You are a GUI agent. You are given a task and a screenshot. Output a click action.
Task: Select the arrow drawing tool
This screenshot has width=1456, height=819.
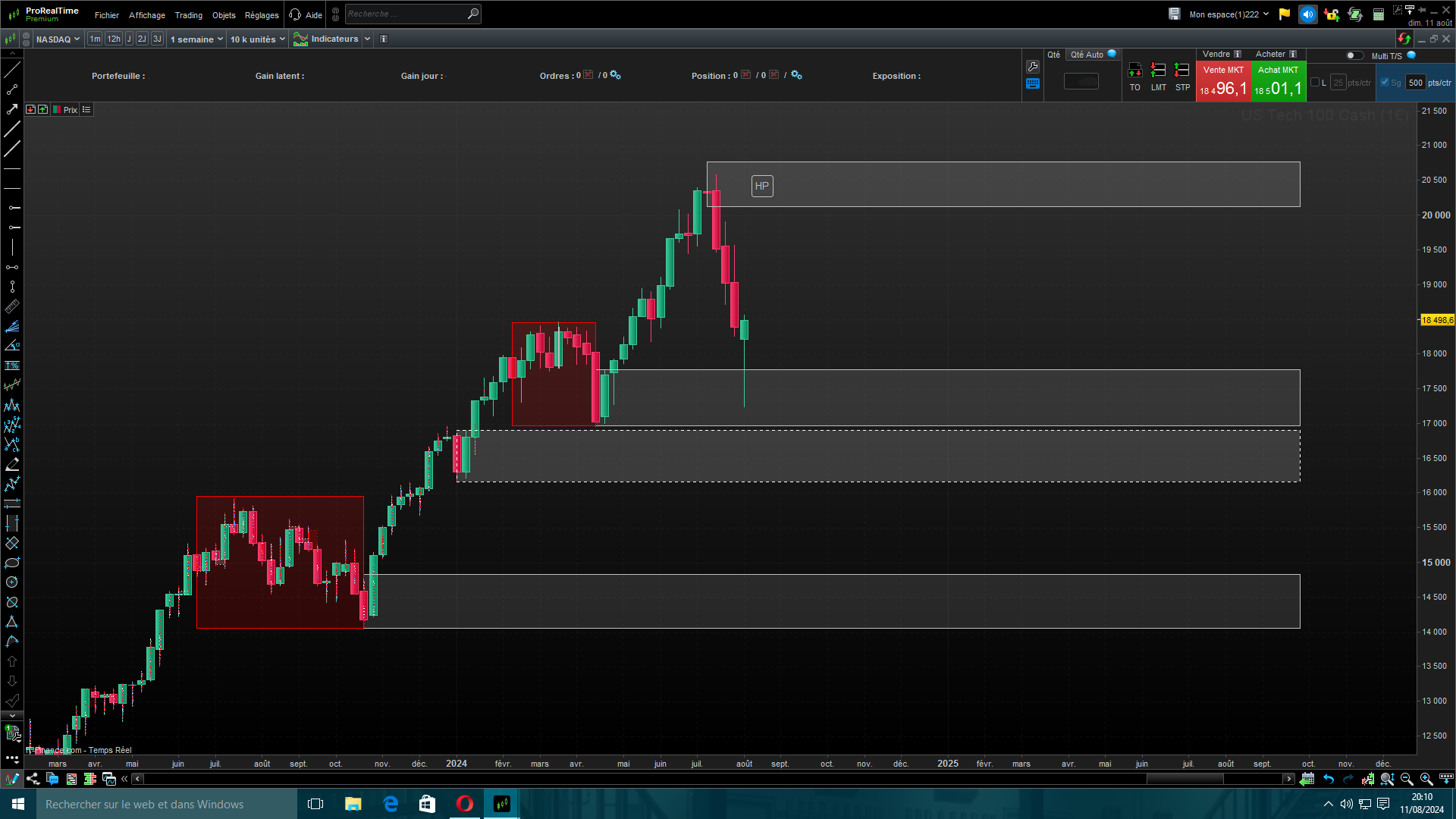click(x=12, y=109)
